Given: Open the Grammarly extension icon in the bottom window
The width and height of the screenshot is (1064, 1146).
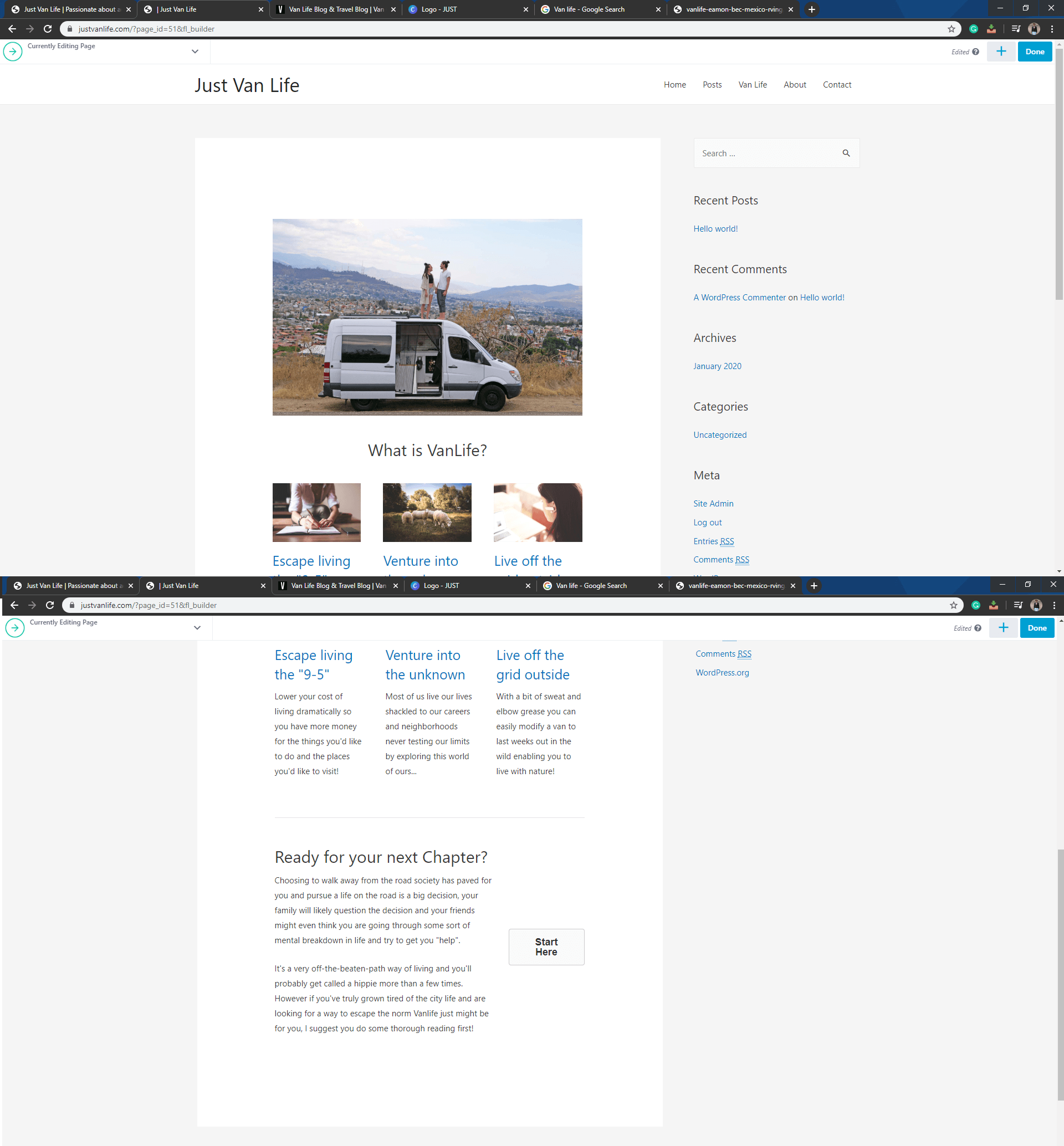Looking at the screenshot, I should click(976, 605).
